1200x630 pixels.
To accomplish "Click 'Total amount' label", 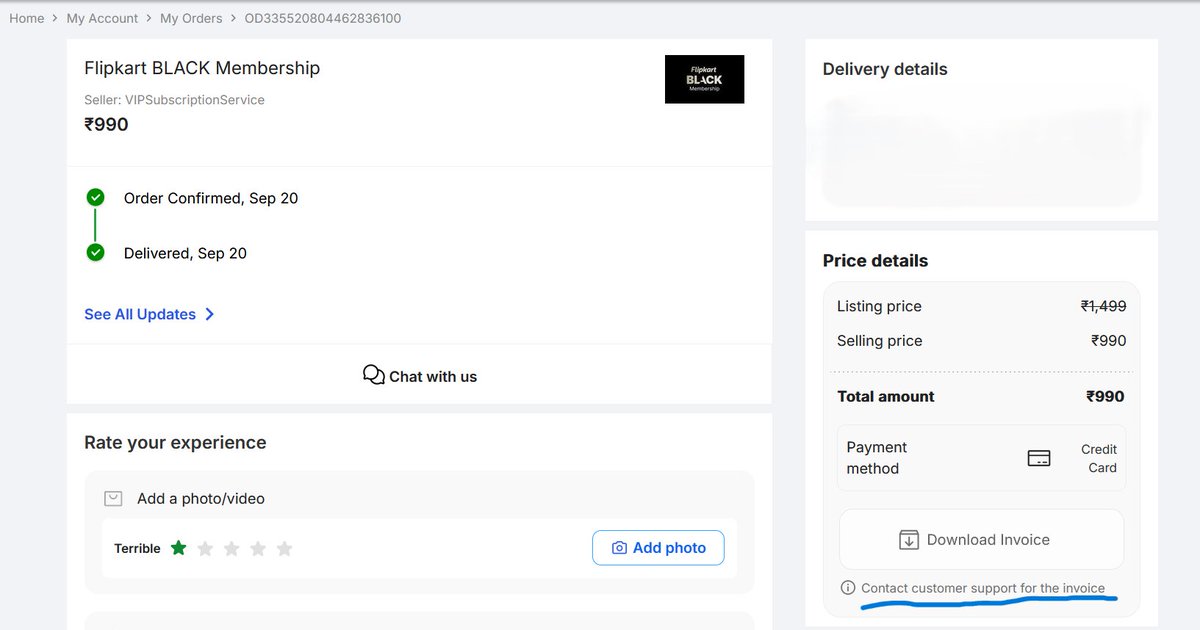I will coord(885,396).
